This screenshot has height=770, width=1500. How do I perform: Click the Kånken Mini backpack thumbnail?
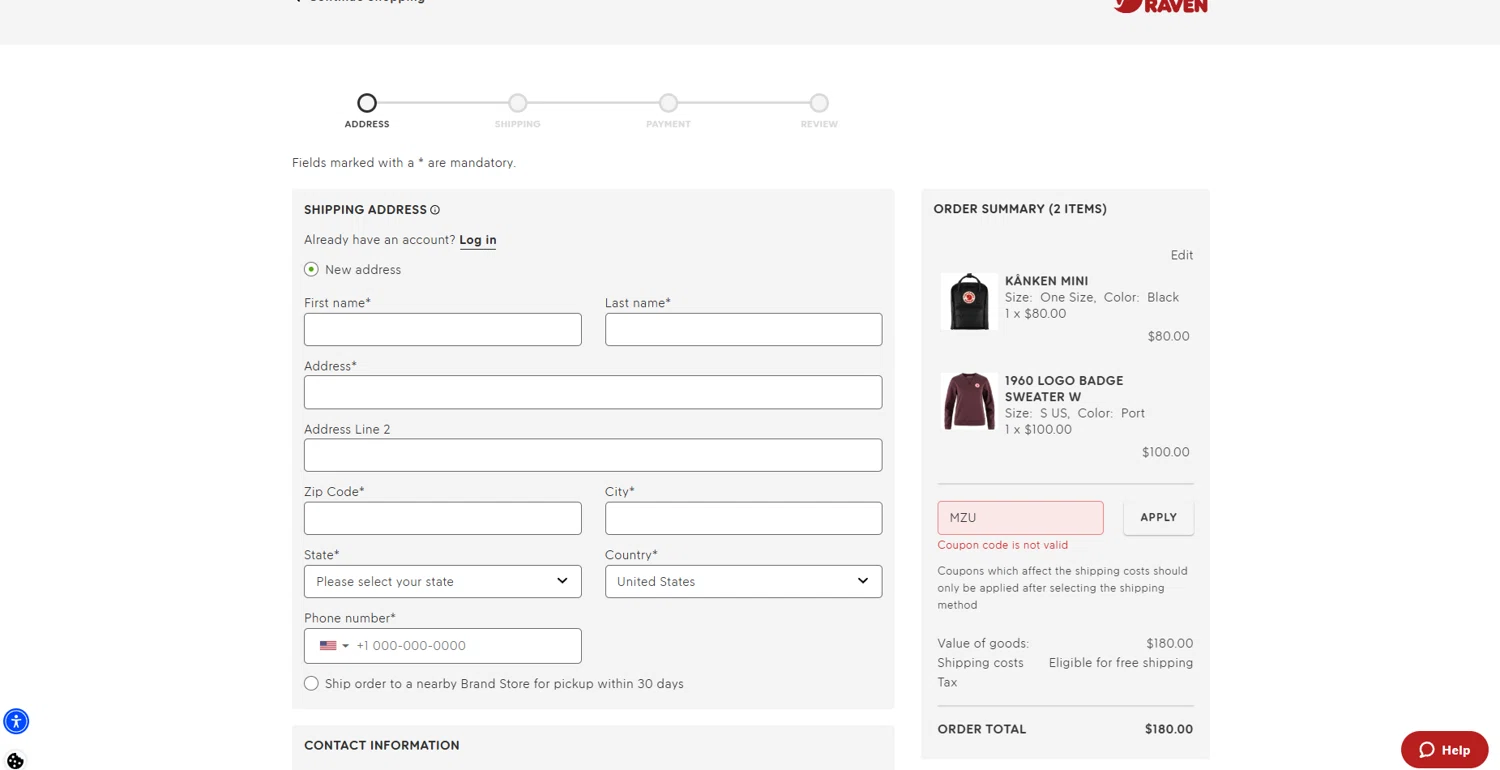tap(969, 301)
